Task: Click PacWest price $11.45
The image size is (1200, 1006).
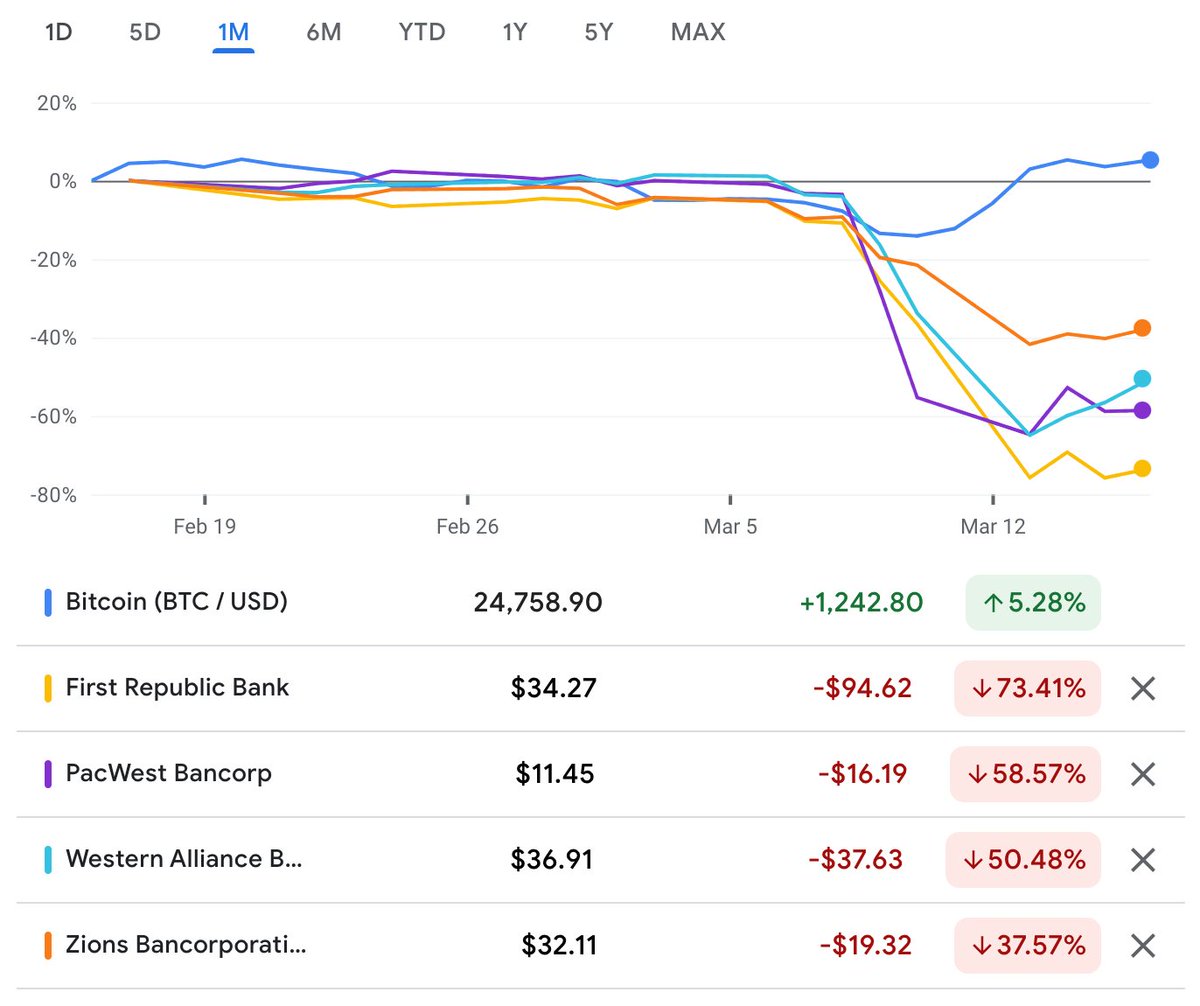Action: pyautogui.click(x=555, y=774)
